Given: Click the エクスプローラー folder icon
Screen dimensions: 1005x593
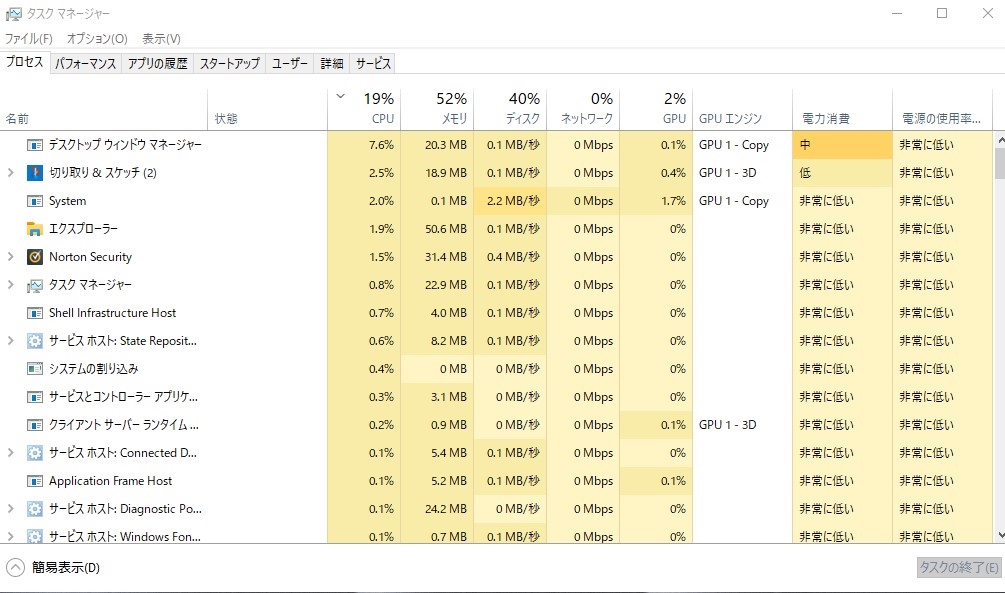Looking at the screenshot, I should (35, 229).
